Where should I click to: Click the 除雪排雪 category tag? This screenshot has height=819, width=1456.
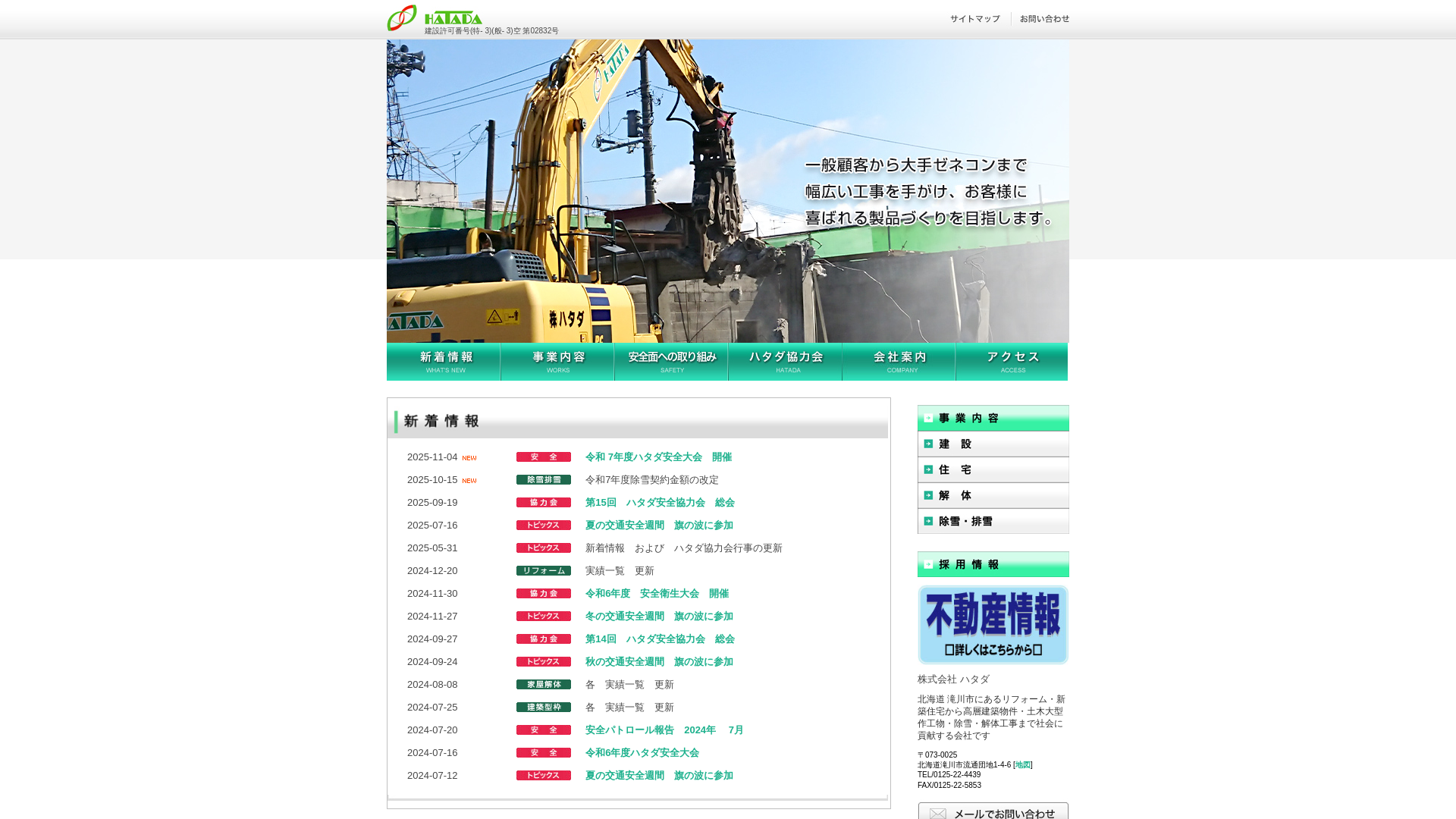tap(544, 480)
